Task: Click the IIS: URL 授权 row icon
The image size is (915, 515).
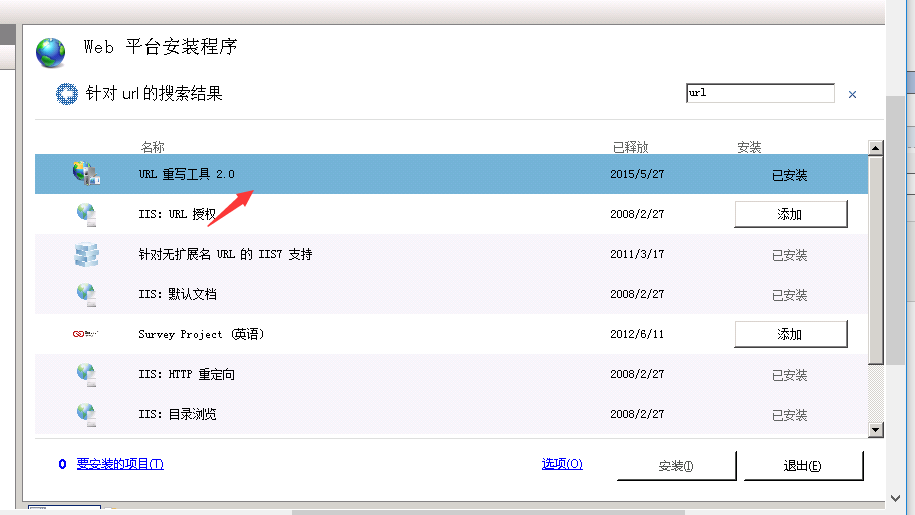Action: tap(86, 215)
